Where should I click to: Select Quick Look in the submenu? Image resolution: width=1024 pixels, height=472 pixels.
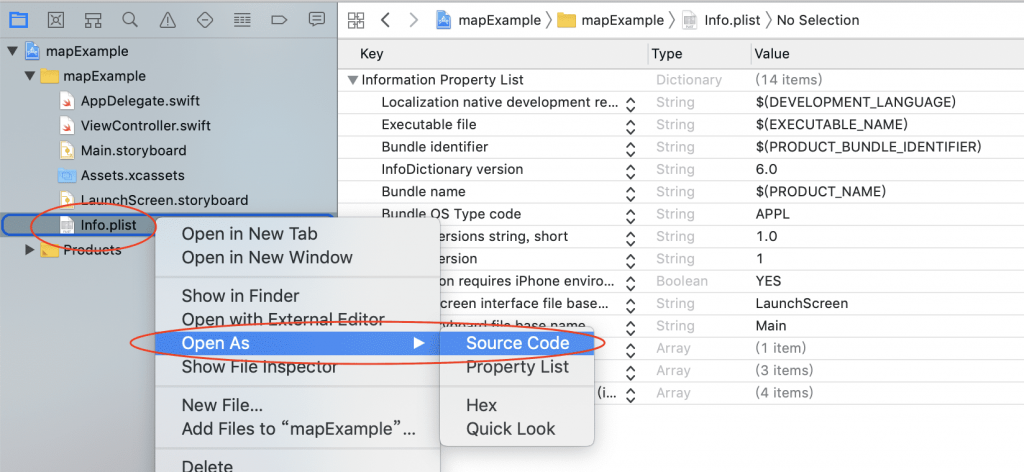511,429
